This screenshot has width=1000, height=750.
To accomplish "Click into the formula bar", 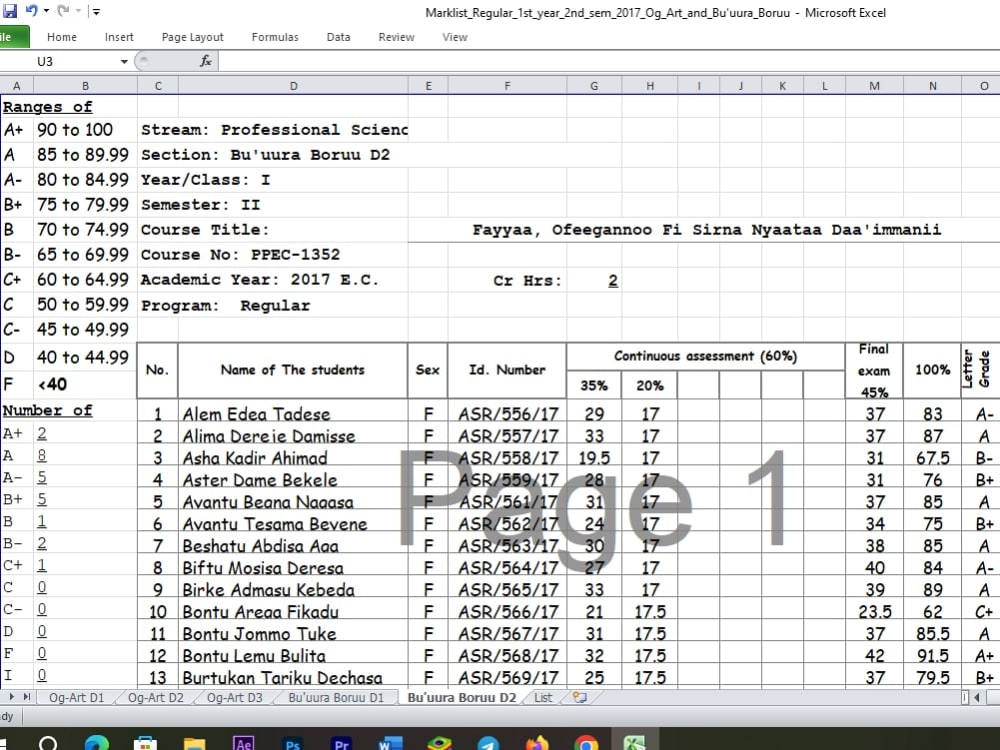I will (609, 61).
